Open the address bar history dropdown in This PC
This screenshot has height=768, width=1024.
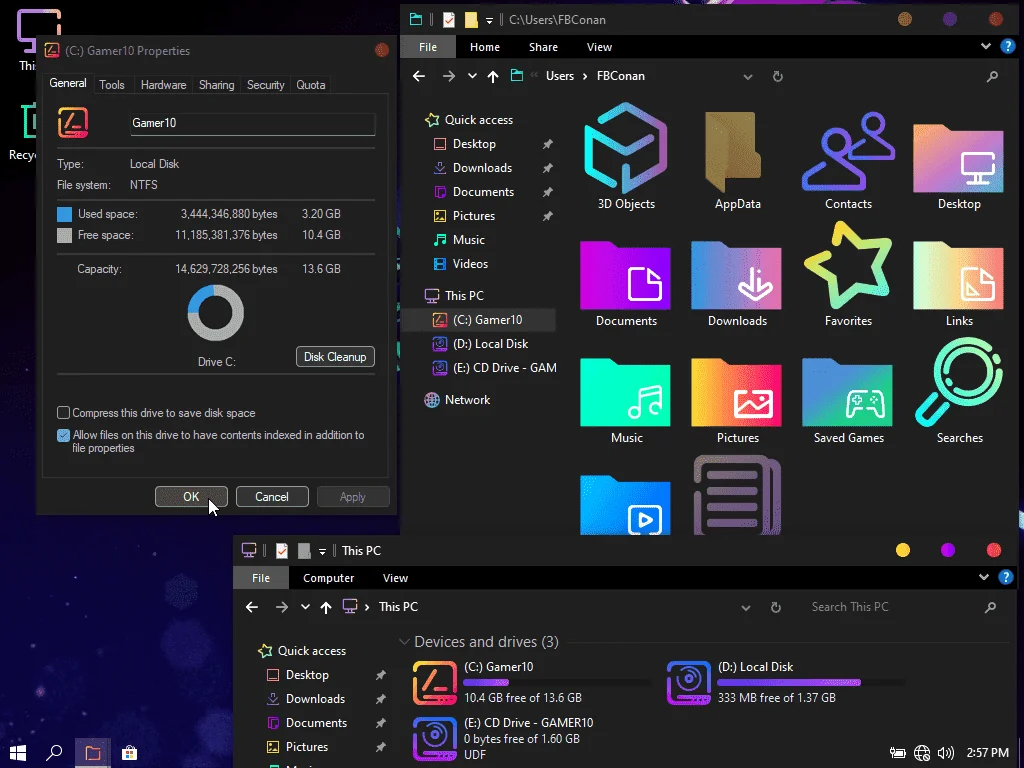[x=746, y=607]
